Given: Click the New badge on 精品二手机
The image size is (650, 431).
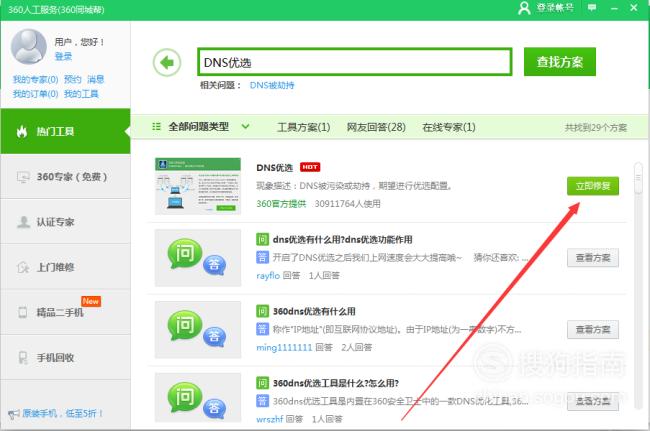Looking at the screenshot, I should pyautogui.click(x=91, y=301).
